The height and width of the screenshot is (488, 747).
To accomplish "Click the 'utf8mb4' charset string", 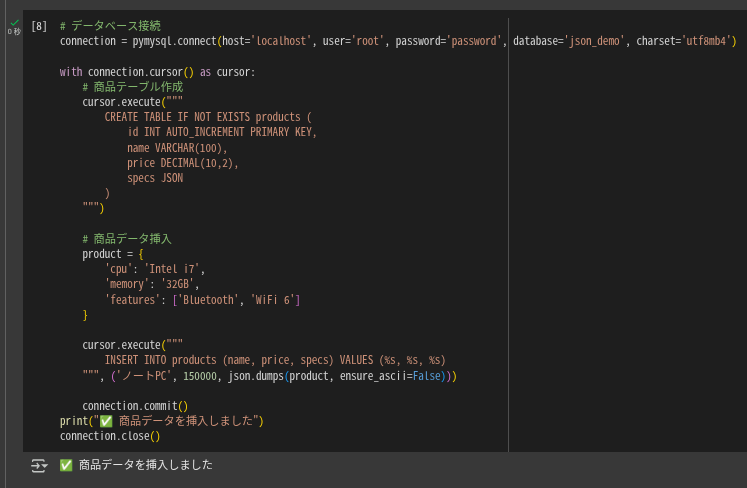I will [x=706, y=41].
